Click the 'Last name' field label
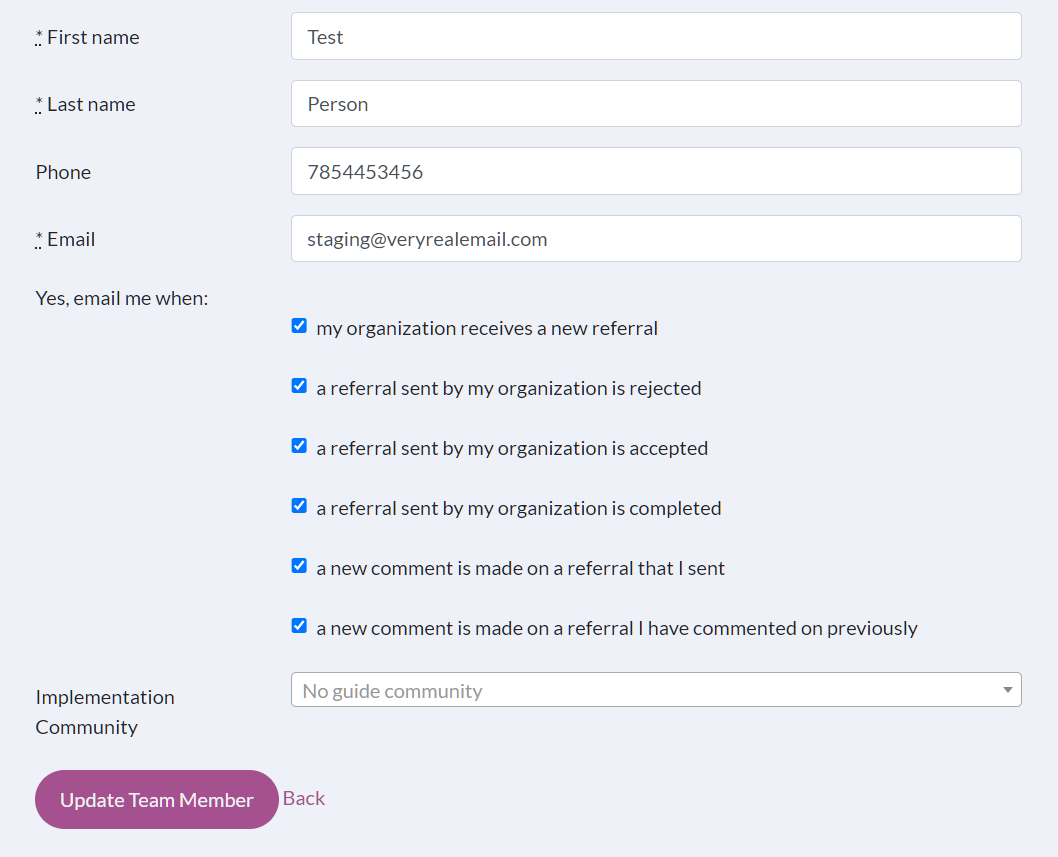This screenshot has width=1058, height=857. pyautogui.click(x=90, y=104)
